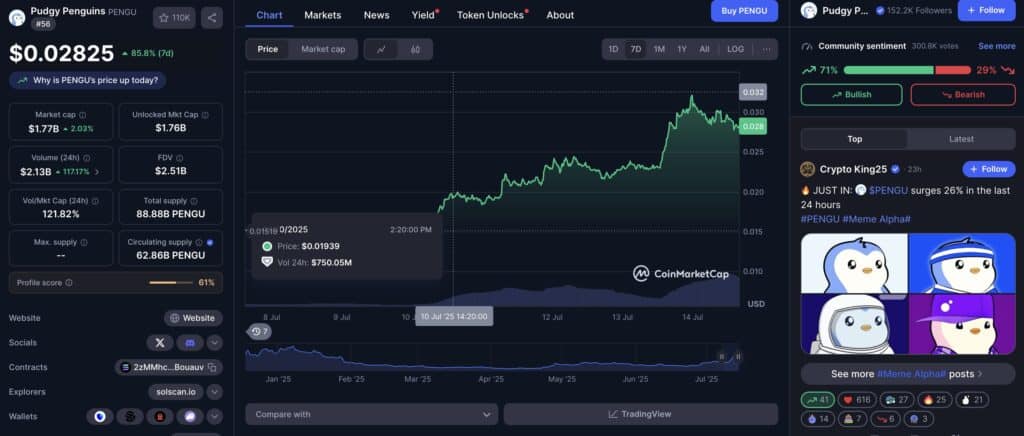Open the Website link button
The width and height of the screenshot is (1024, 436).
[193, 319]
